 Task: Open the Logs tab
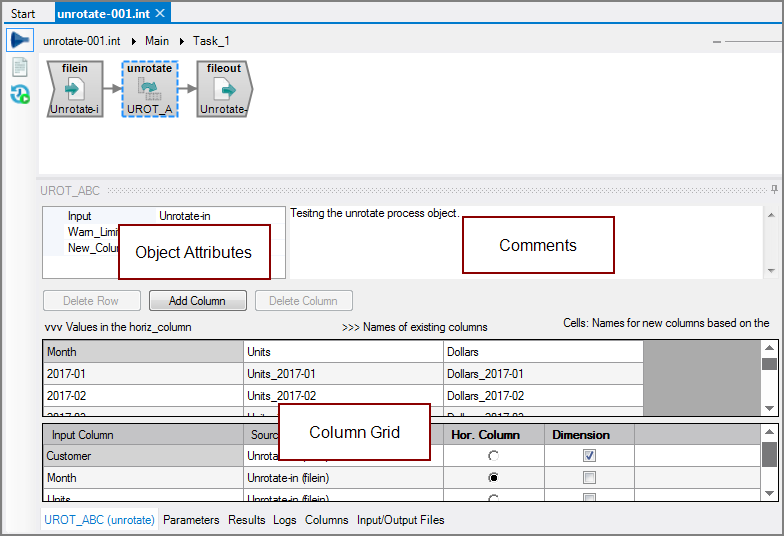click(285, 520)
